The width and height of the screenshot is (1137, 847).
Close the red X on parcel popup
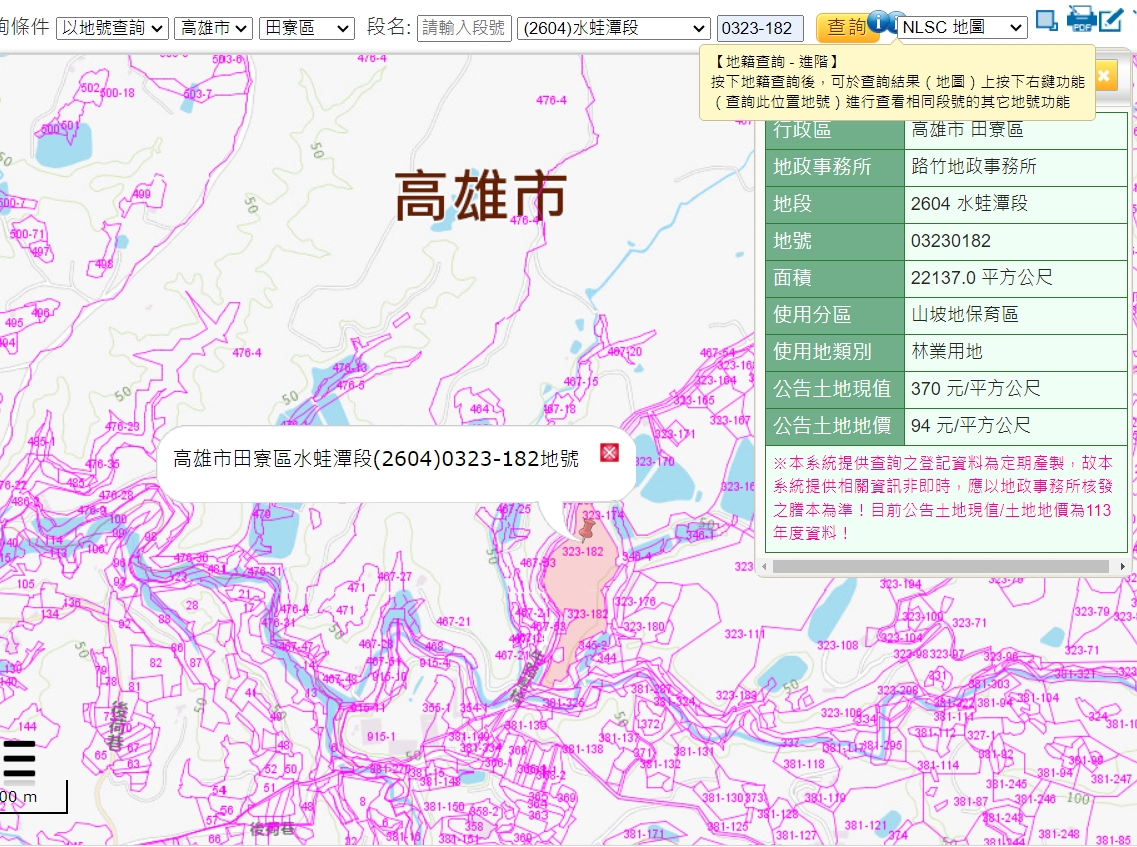(609, 453)
